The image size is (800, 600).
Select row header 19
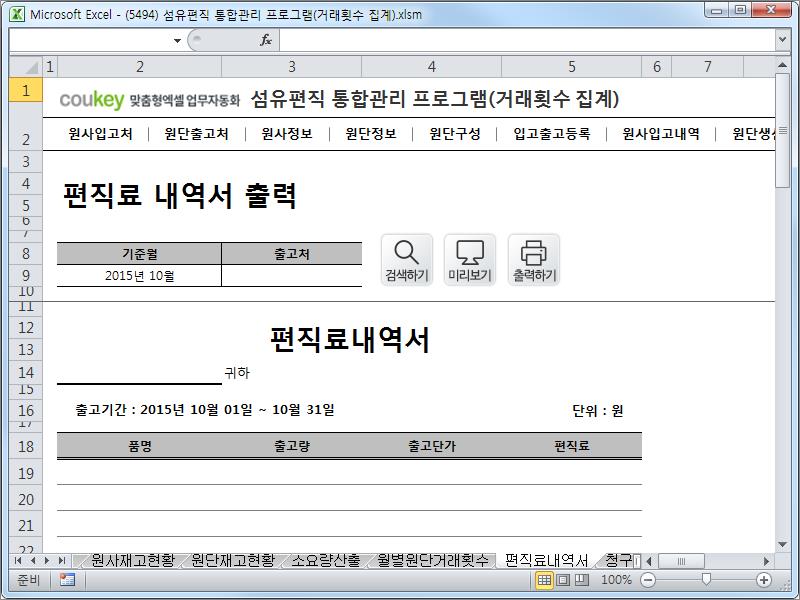click(x=26, y=473)
